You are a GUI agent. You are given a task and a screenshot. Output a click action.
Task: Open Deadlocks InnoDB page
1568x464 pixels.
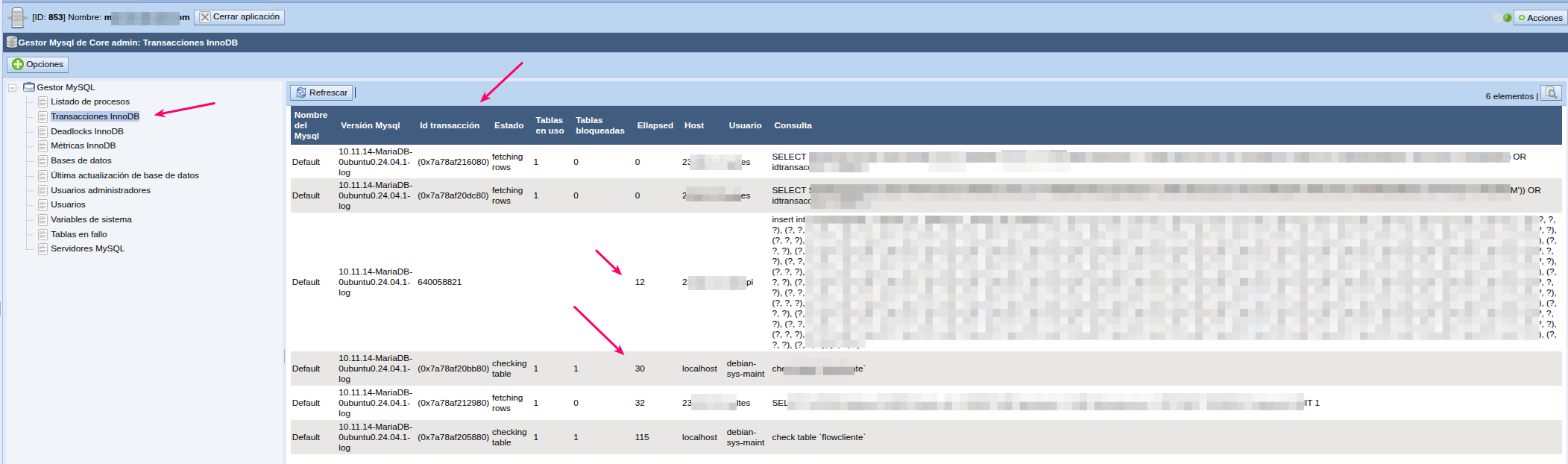click(x=86, y=131)
